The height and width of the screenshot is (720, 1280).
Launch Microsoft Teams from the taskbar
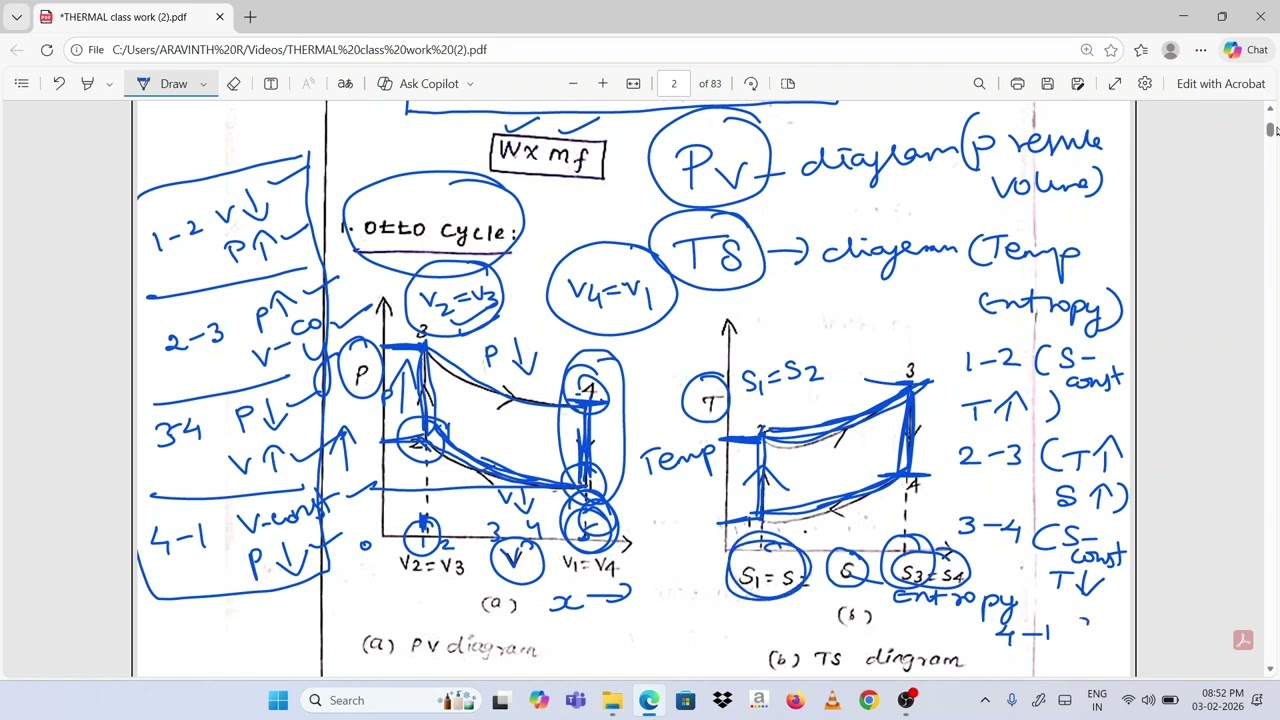coord(575,700)
